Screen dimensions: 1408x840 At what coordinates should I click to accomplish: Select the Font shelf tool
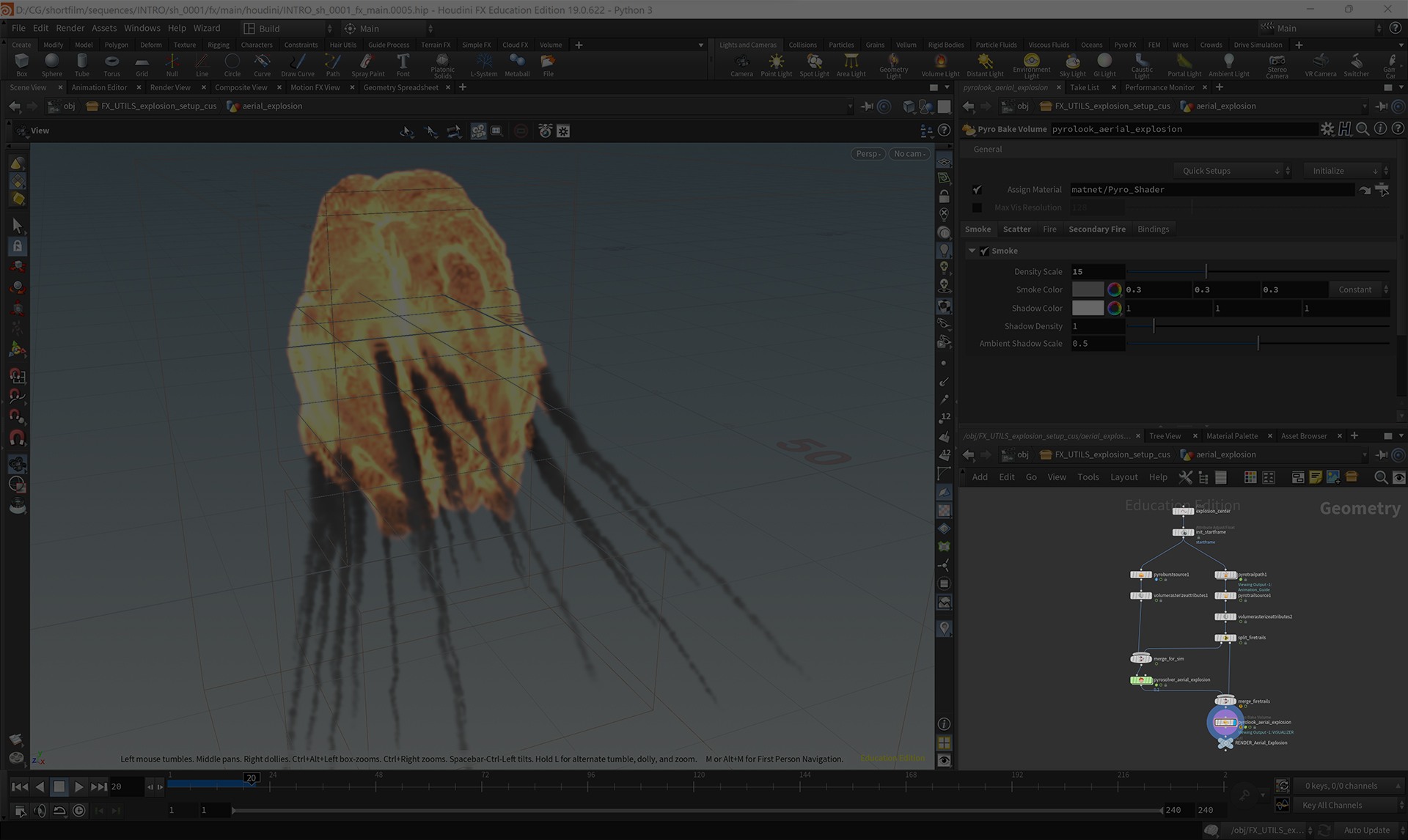[x=403, y=65]
